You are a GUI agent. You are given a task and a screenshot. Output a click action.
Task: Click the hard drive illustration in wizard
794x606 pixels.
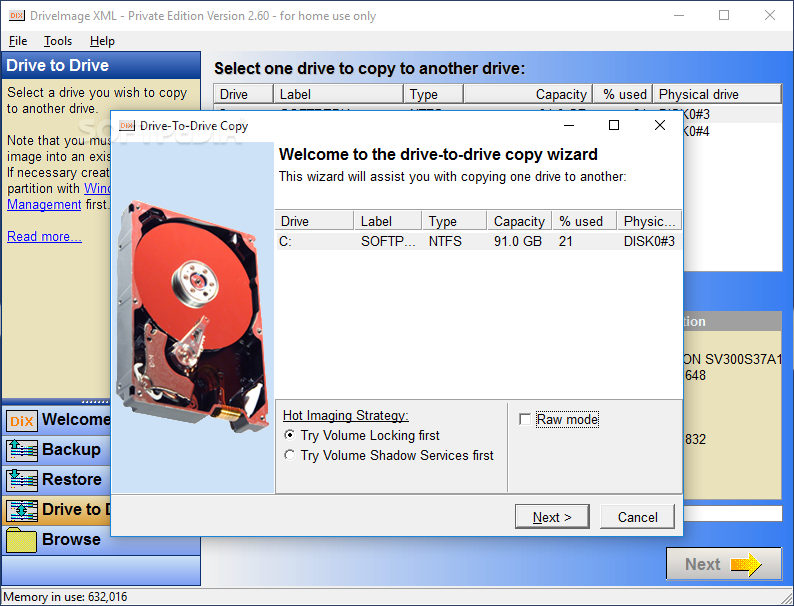(x=192, y=316)
